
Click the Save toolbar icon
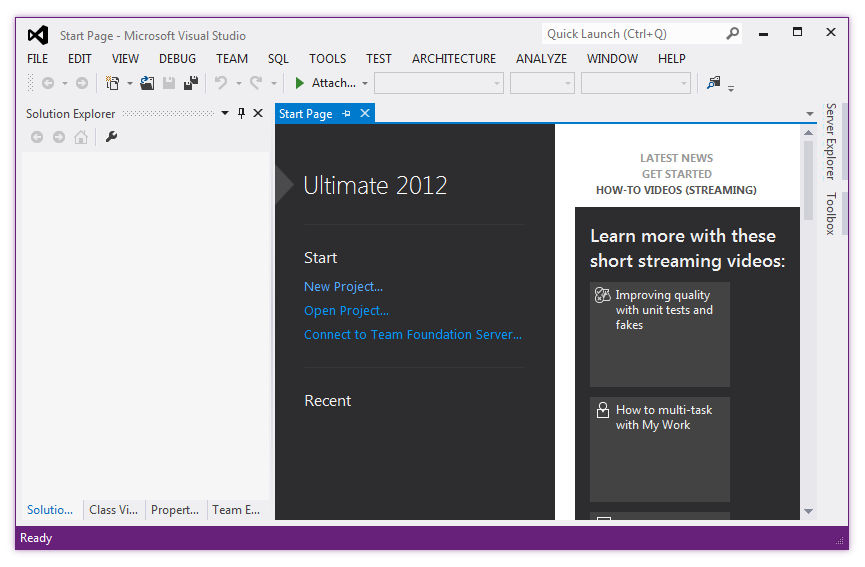pos(169,83)
